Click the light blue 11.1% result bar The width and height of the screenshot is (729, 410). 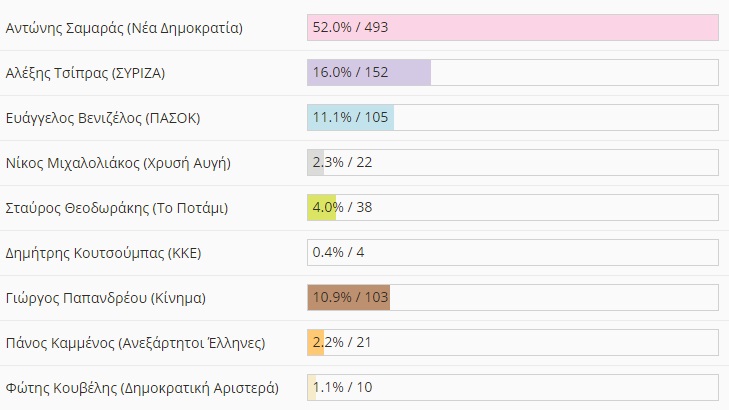350,118
